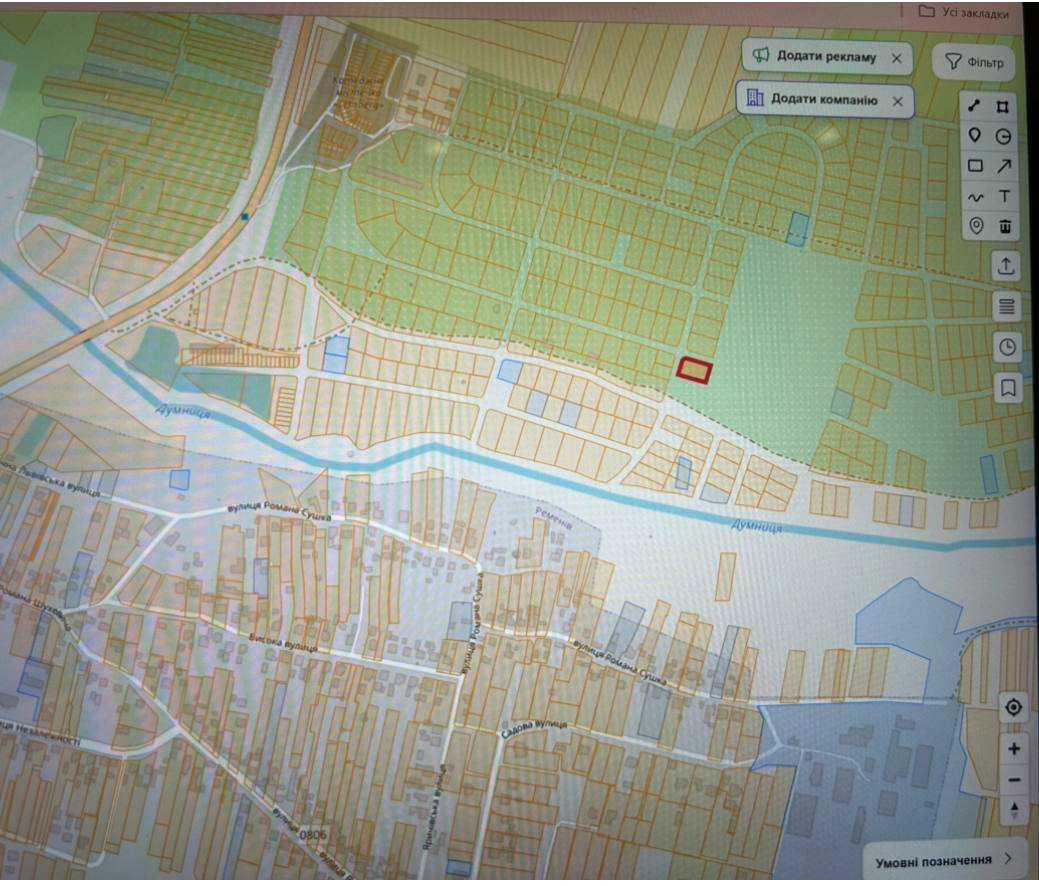Viewport: 1039px width, 886px height.
Task: Open the export upload panel
Action: 1006,266
